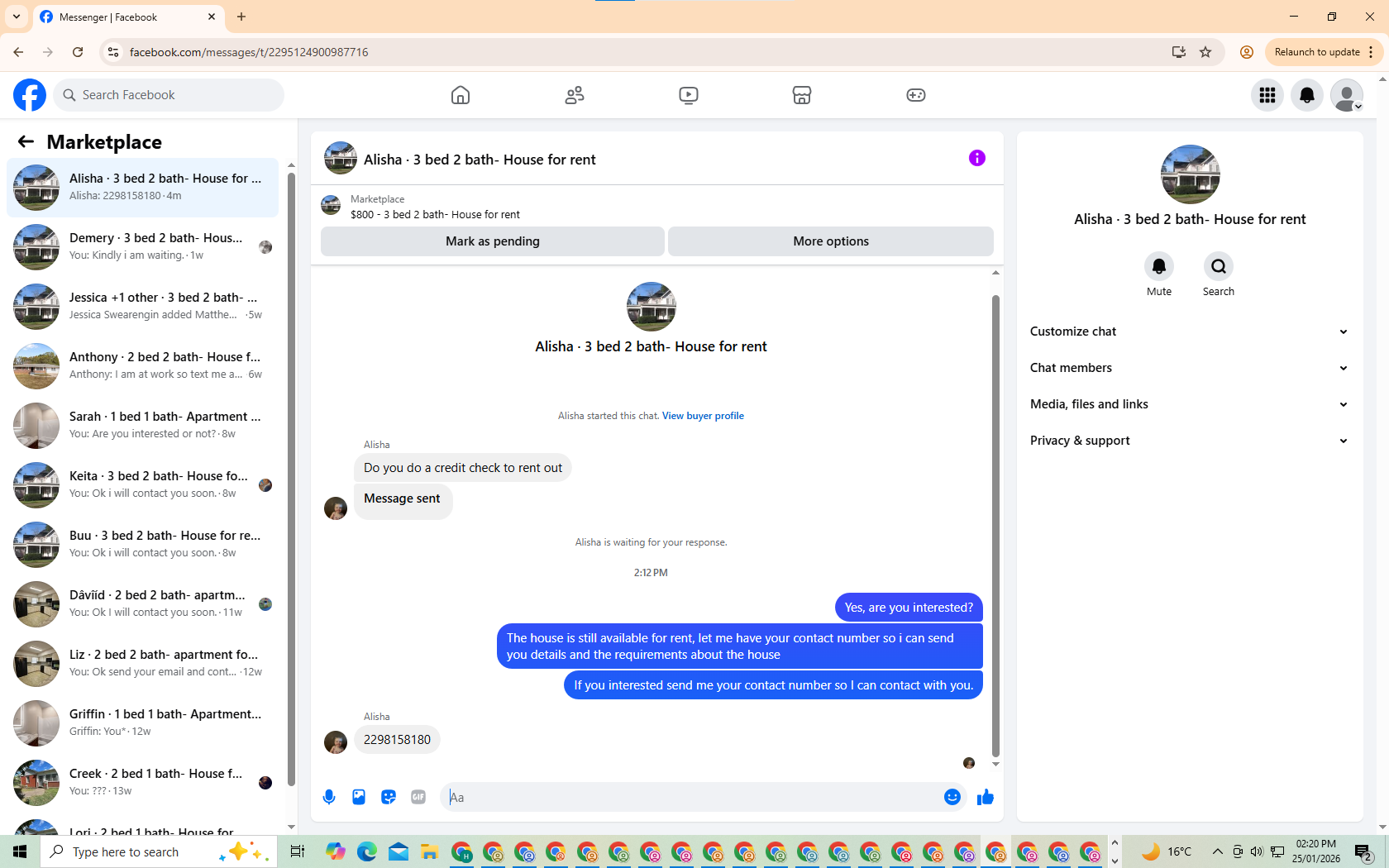Click the chat messages scrollbar
1389x868 pixels.
click(995, 526)
